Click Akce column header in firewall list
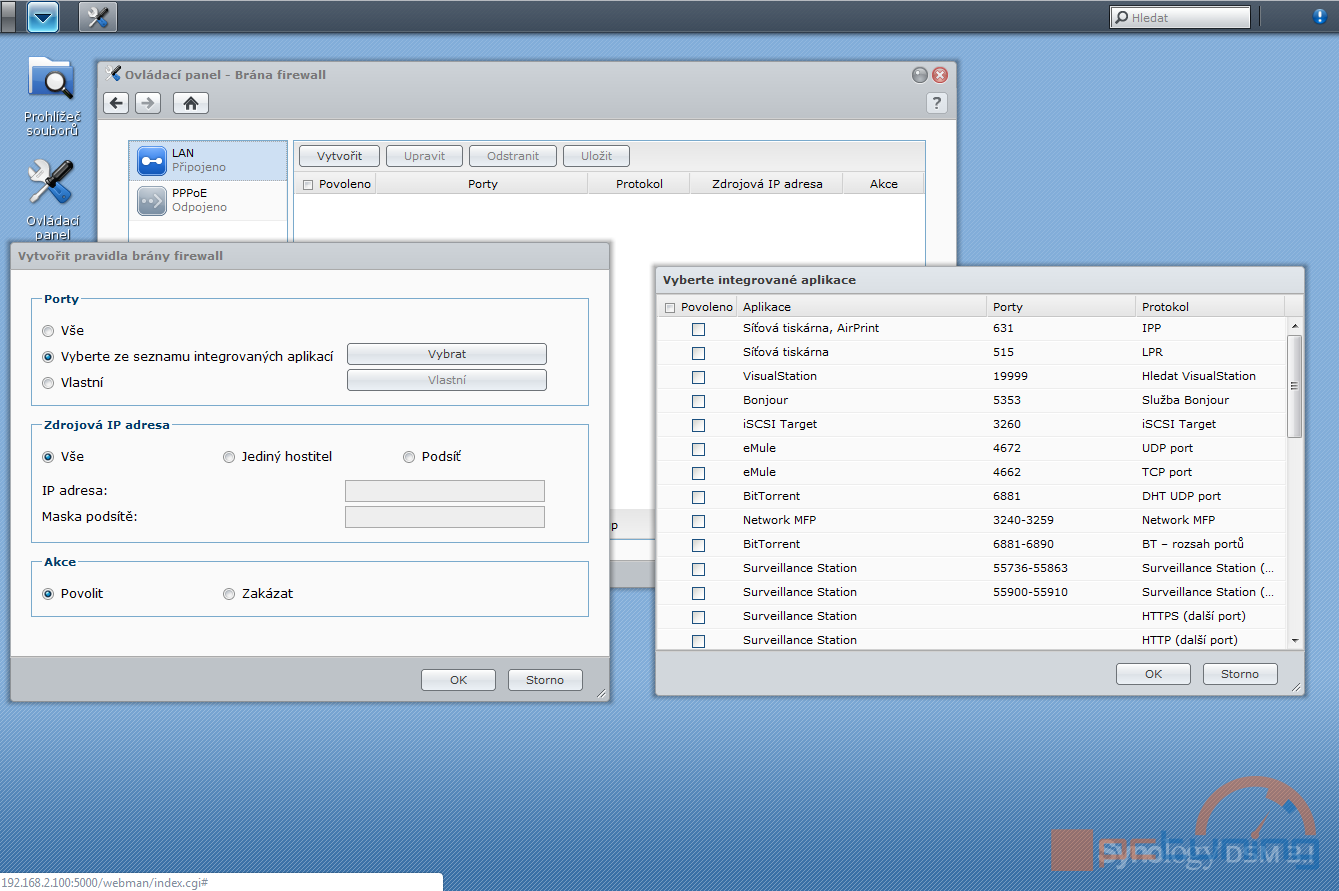This screenshot has height=891, width=1339. (x=883, y=184)
